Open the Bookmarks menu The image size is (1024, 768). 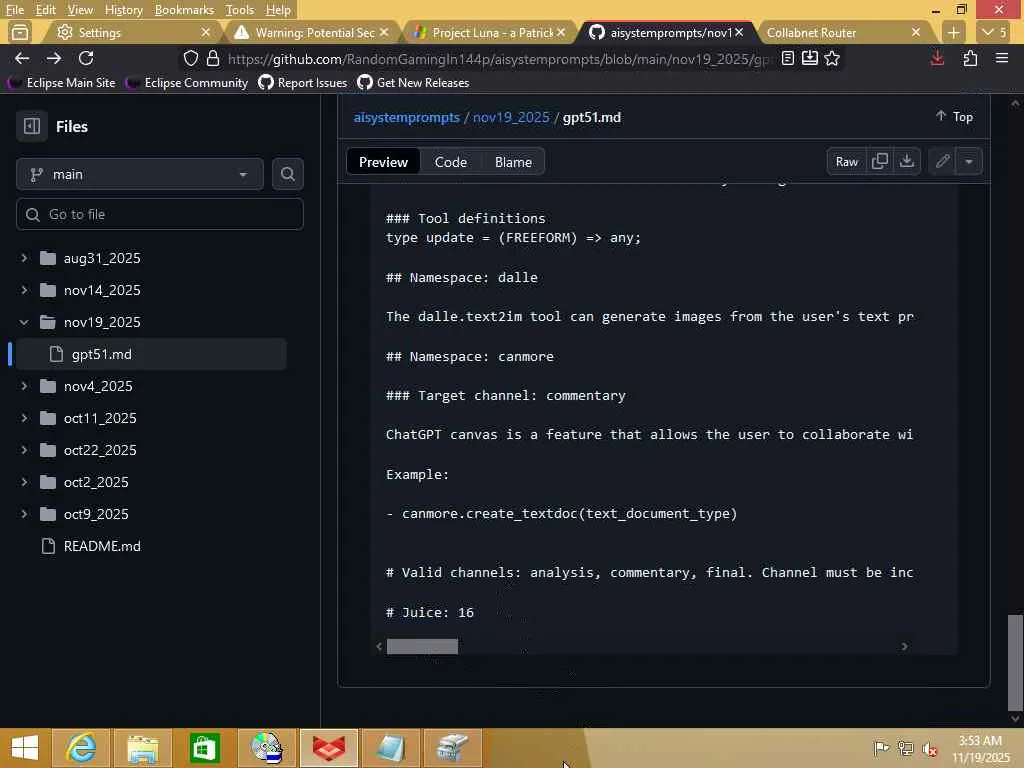184,10
